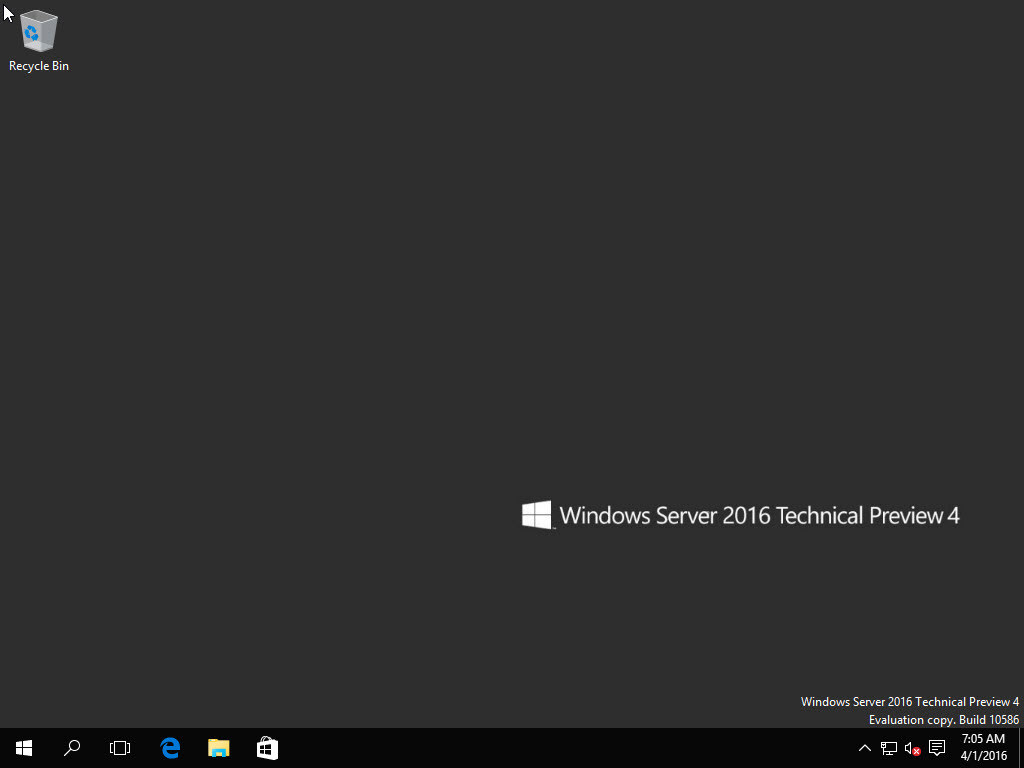The image size is (1024, 768).
Task: Open the Action Center
Action: 936,747
